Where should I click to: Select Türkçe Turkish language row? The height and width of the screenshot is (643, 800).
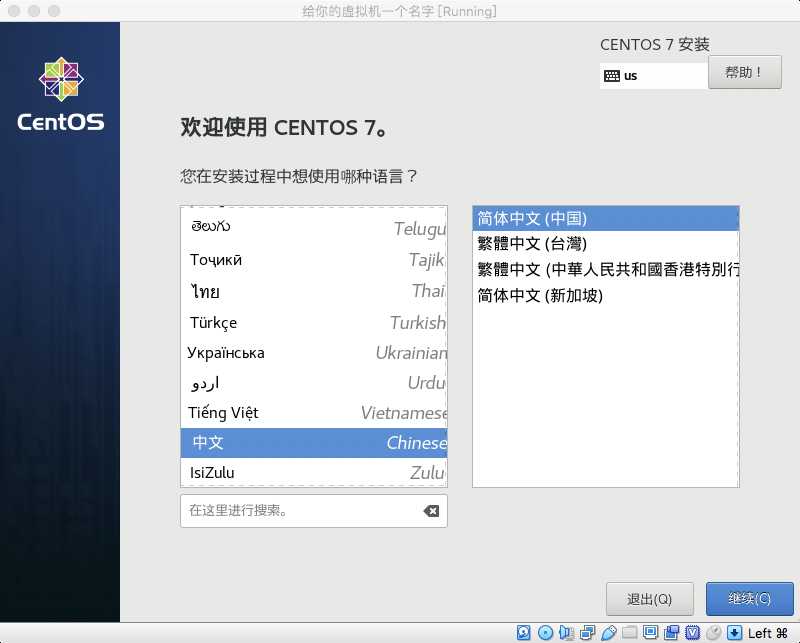(x=314, y=323)
